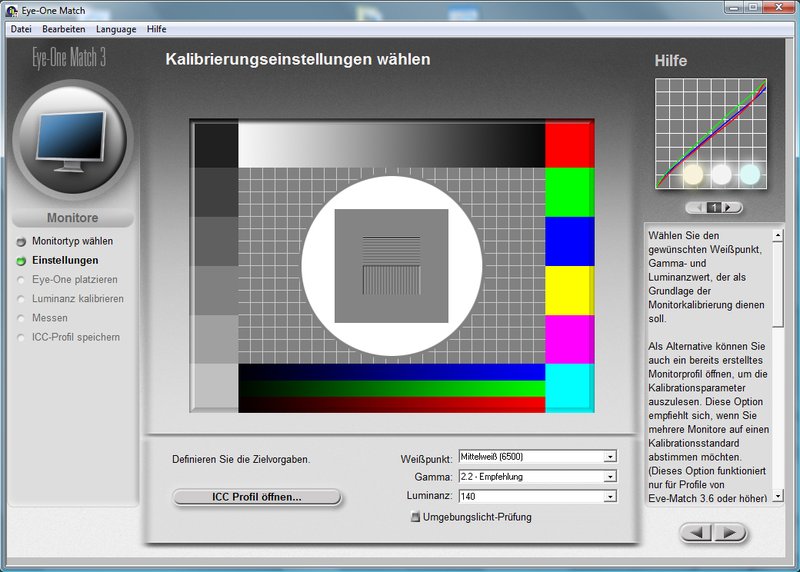Click the red patch in test image
Screen dimensions: 800x572
[569, 145]
